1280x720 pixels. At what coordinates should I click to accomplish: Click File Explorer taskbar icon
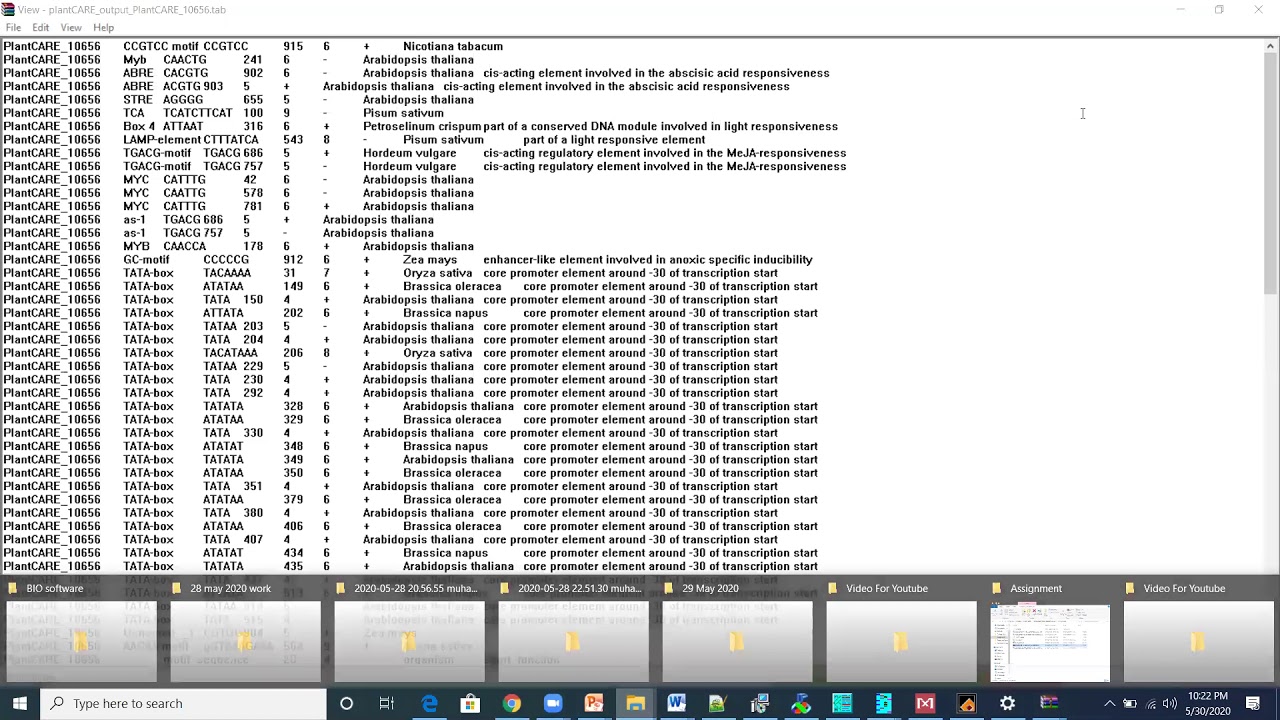click(x=635, y=704)
